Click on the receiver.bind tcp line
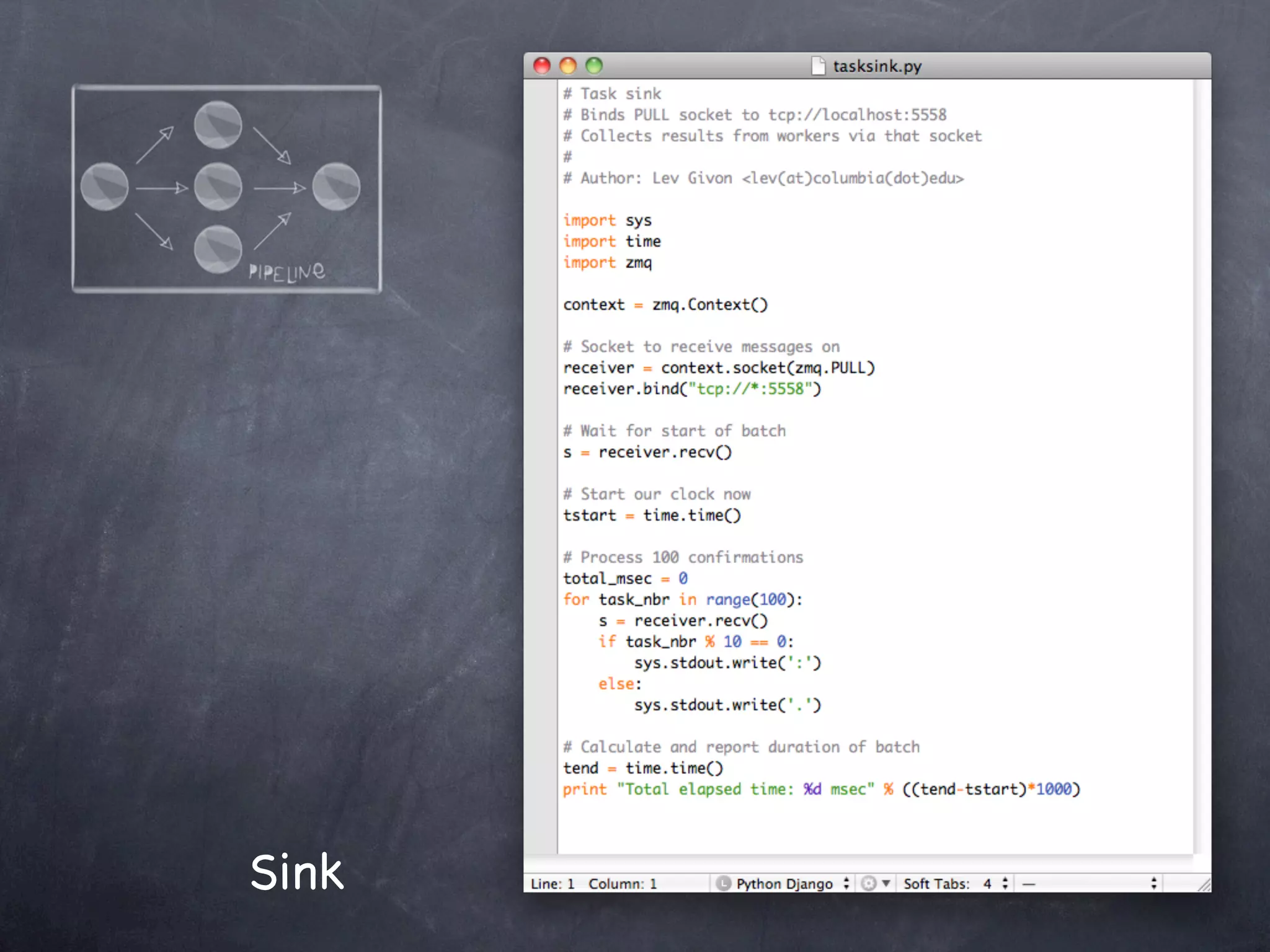 click(x=691, y=389)
